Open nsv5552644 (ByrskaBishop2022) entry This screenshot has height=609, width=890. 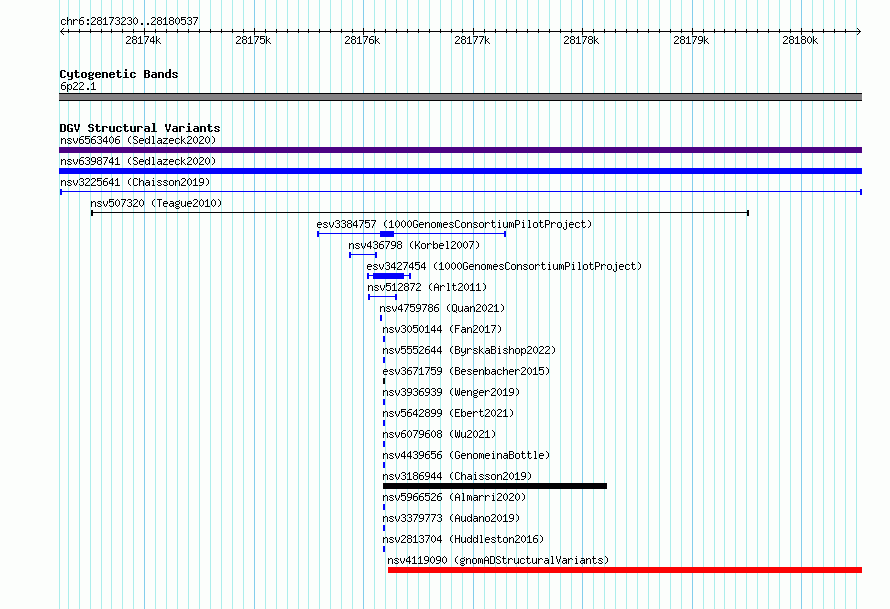[469, 350]
